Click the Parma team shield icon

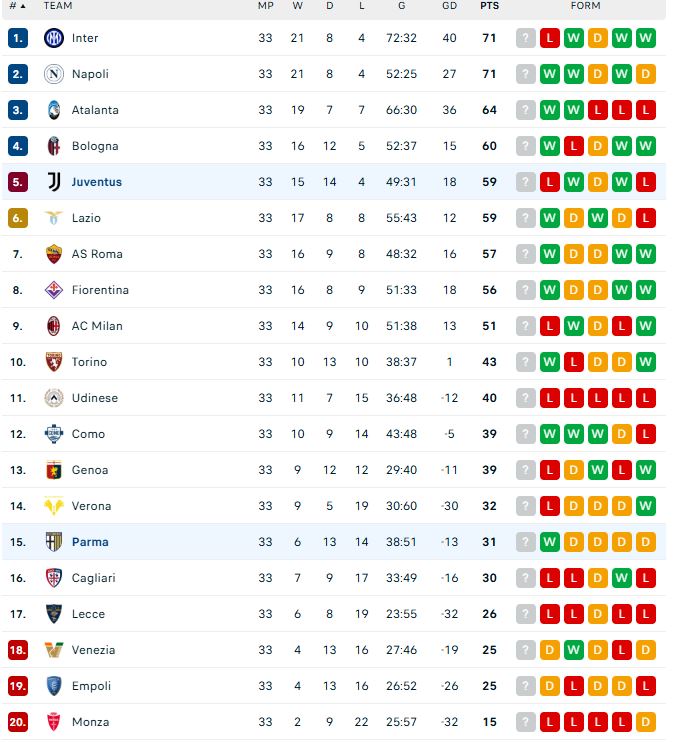pos(53,542)
